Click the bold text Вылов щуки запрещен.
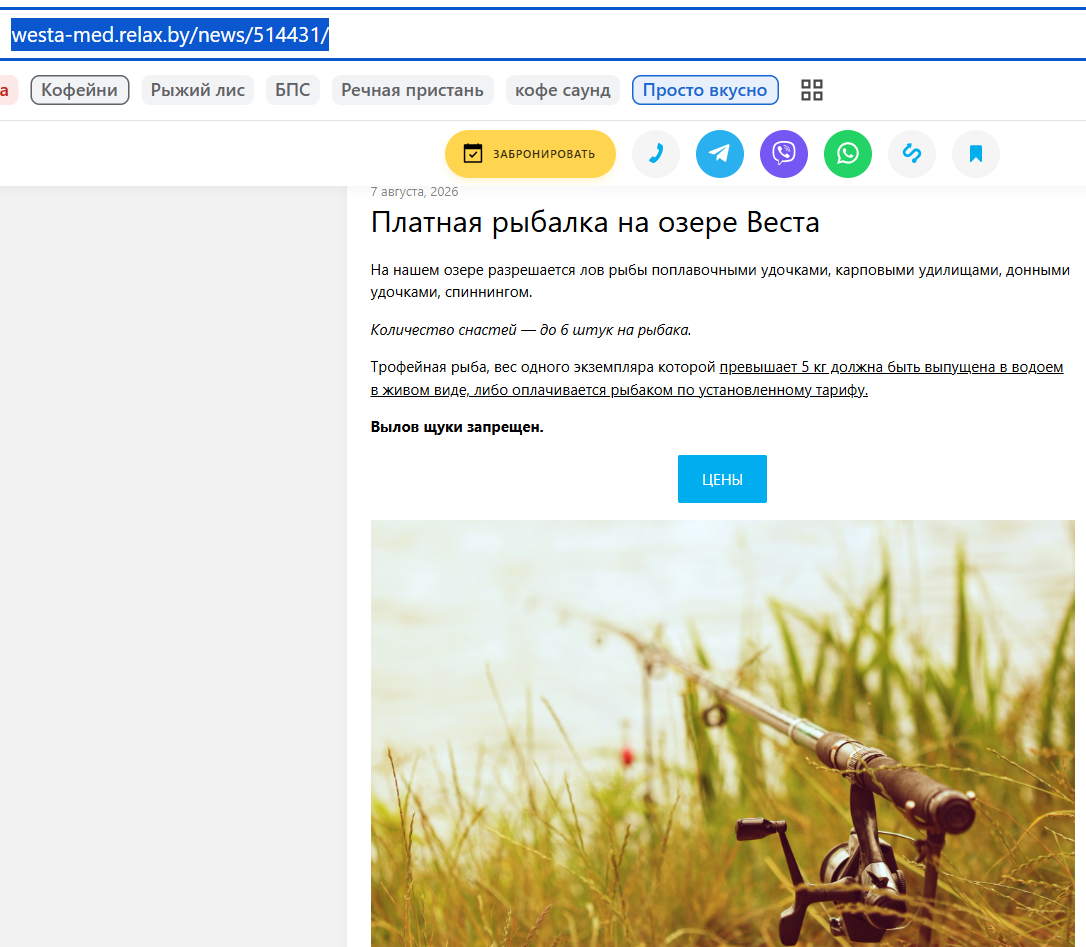Screen dimensions: 1086x947 (457, 427)
